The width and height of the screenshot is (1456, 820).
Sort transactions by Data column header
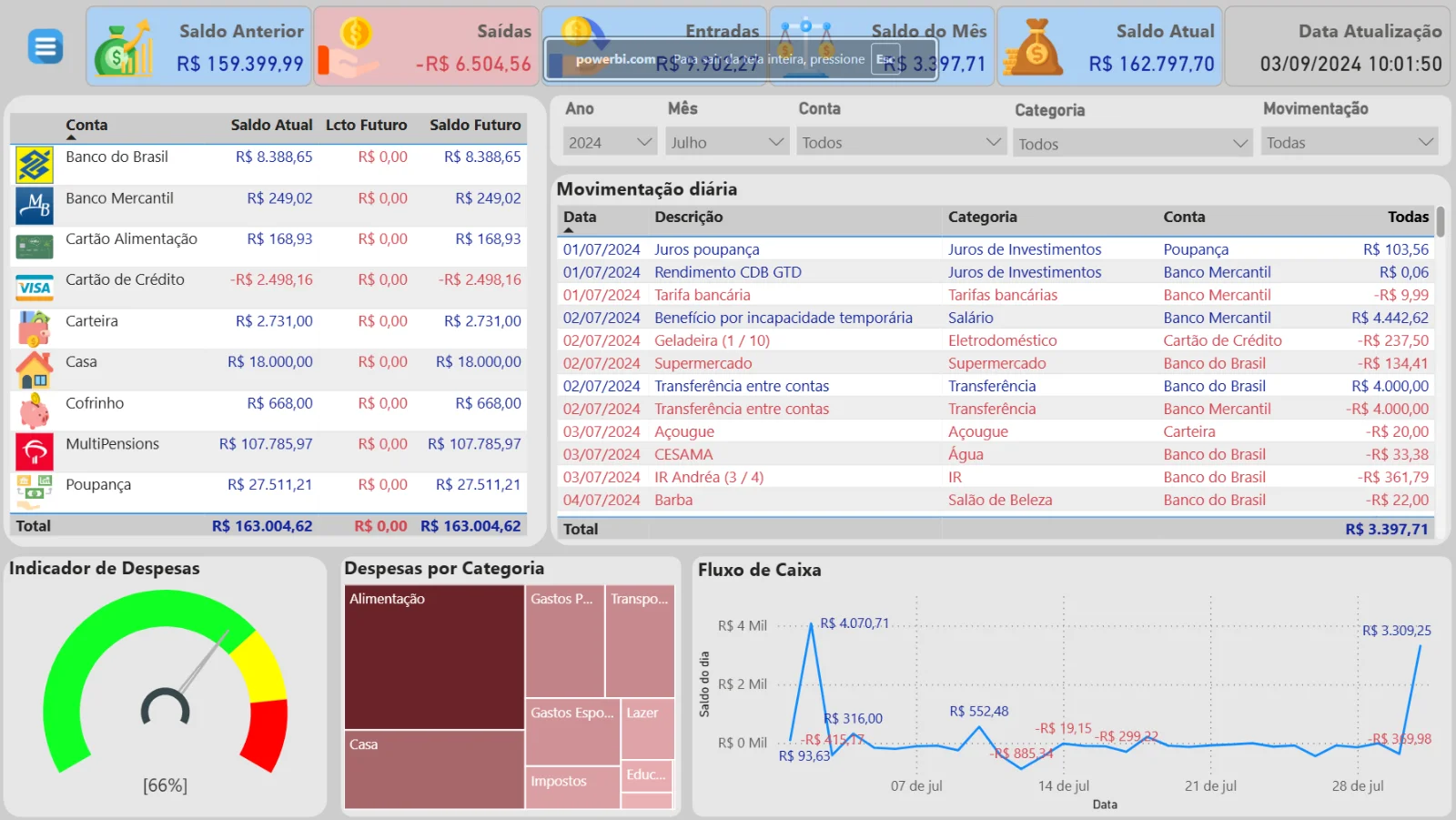(580, 217)
